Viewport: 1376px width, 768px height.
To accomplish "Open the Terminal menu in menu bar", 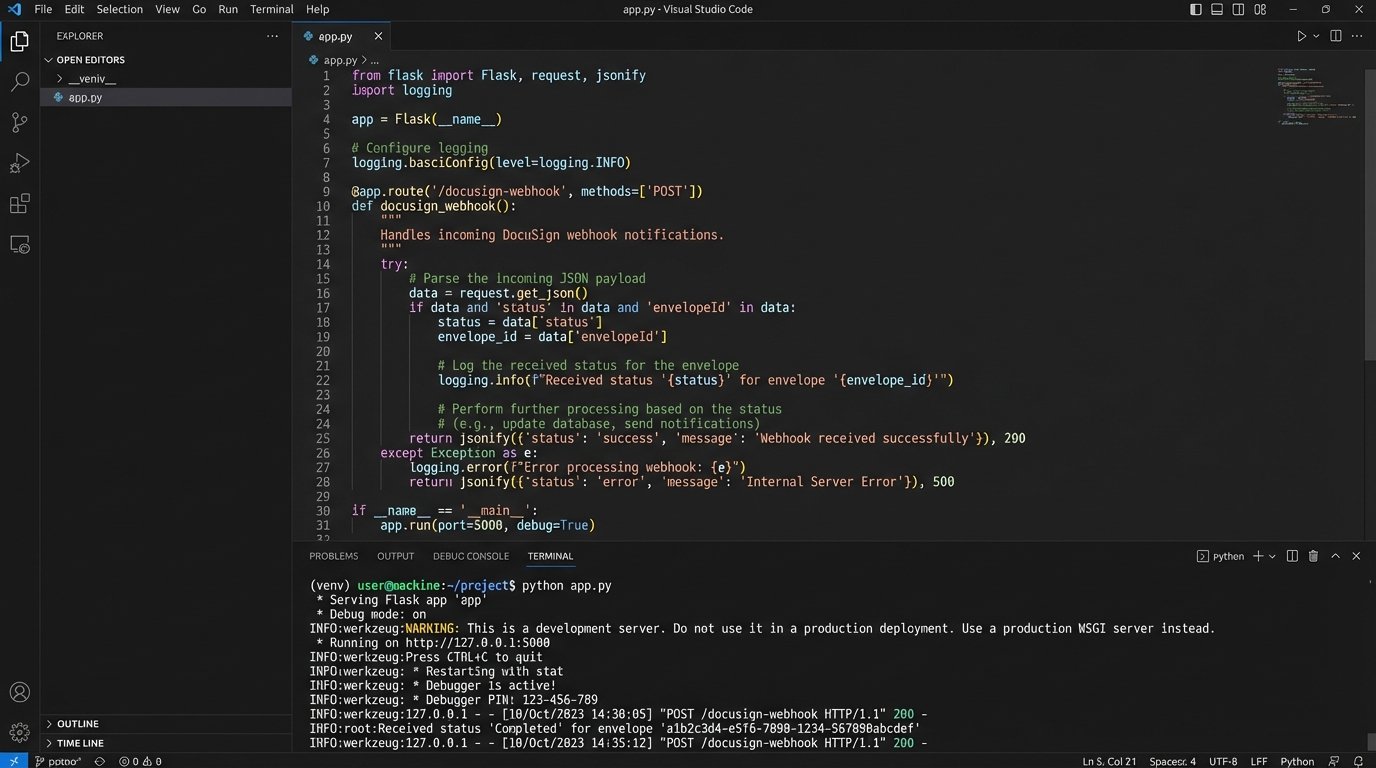I will [271, 9].
